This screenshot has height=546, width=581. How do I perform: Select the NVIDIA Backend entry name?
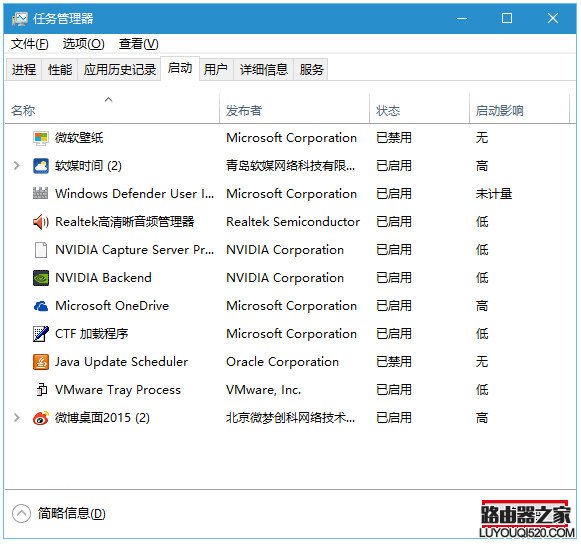click(x=103, y=278)
